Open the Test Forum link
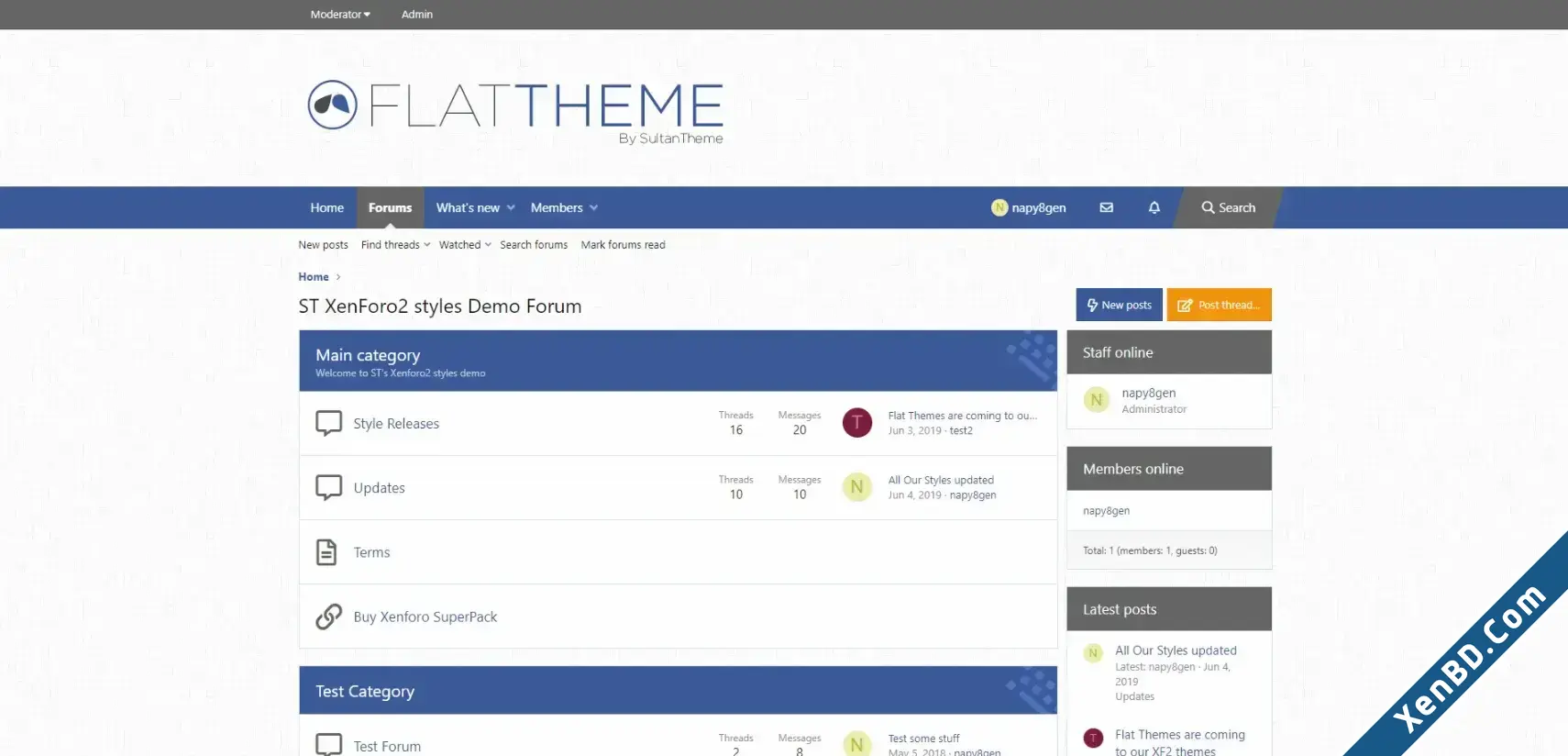This screenshot has height=756, width=1568. click(387, 746)
